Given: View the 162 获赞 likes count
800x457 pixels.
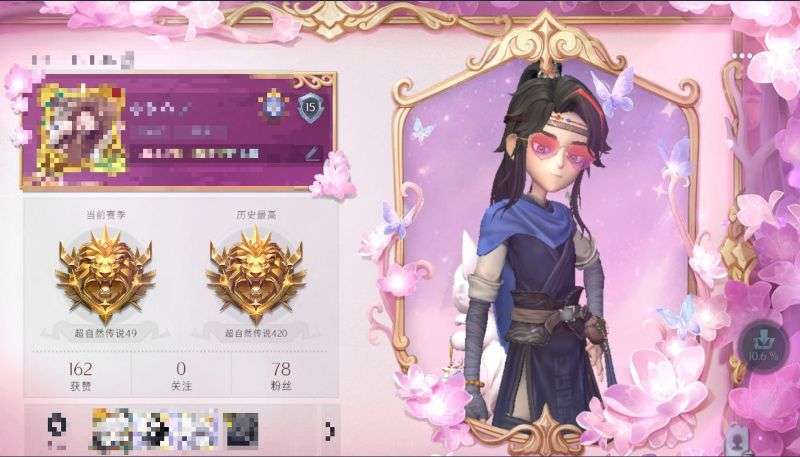Looking at the screenshot, I should point(80,376).
